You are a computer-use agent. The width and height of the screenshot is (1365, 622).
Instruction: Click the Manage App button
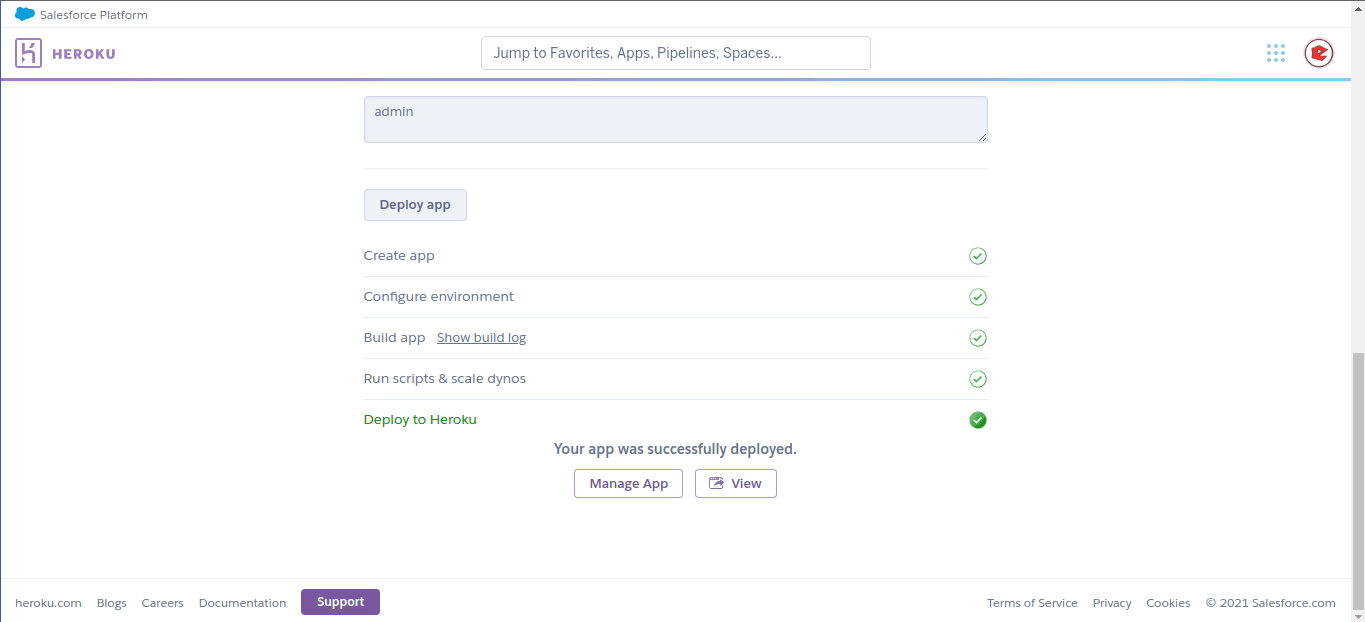coord(628,483)
